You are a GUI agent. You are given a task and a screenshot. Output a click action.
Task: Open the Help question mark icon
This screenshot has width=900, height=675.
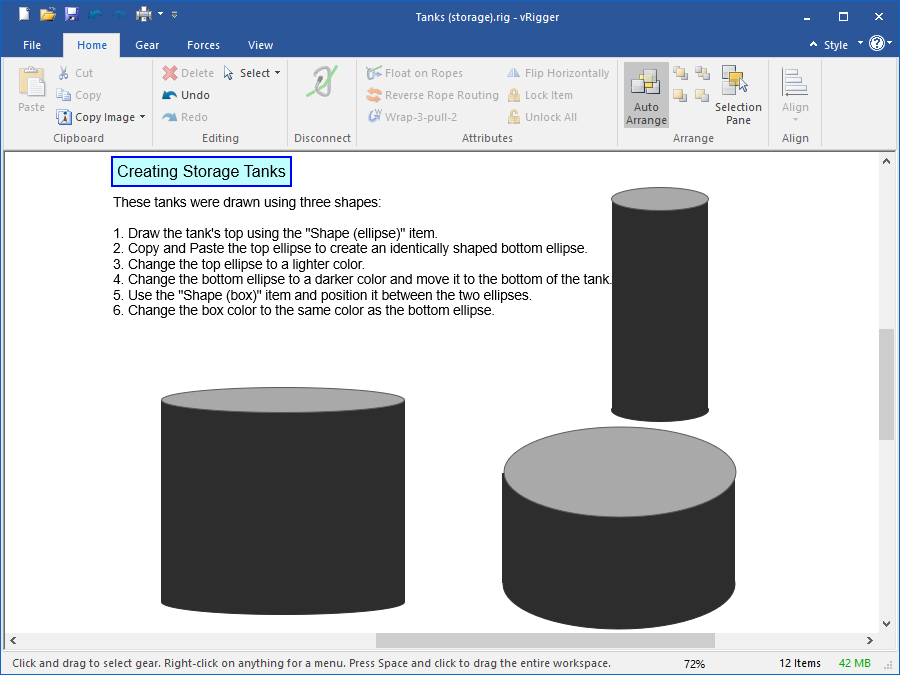click(x=876, y=44)
